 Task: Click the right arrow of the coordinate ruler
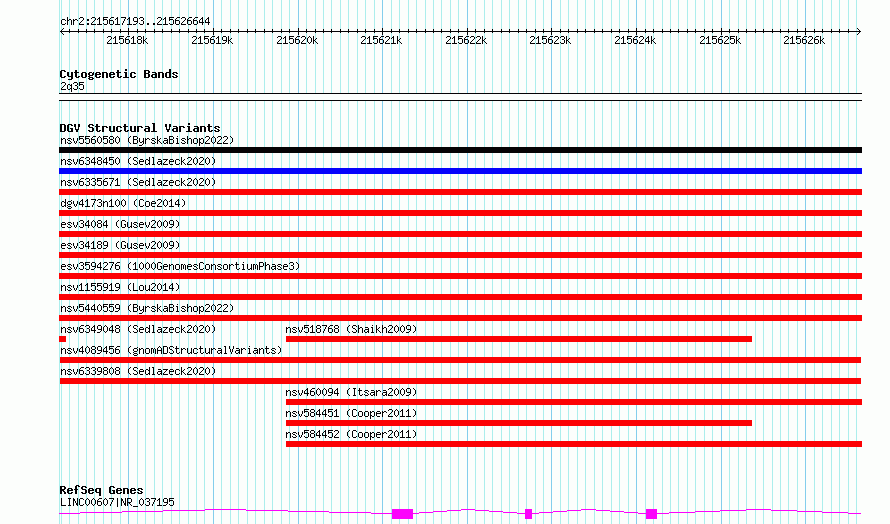[x=859, y=31]
